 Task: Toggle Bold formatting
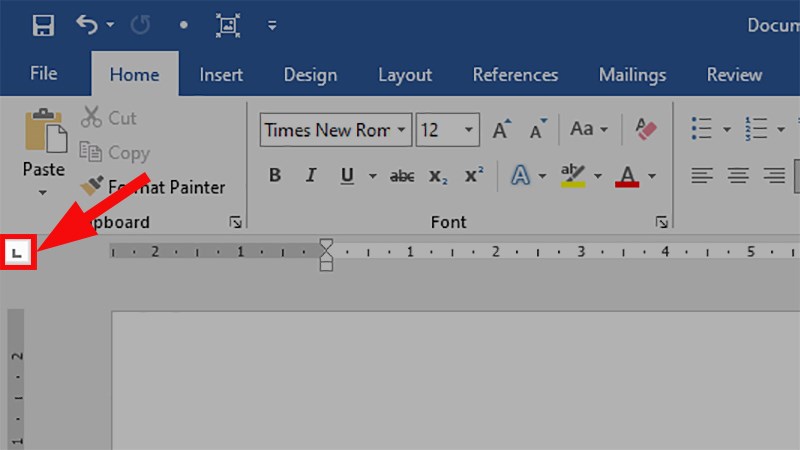click(274, 176)
